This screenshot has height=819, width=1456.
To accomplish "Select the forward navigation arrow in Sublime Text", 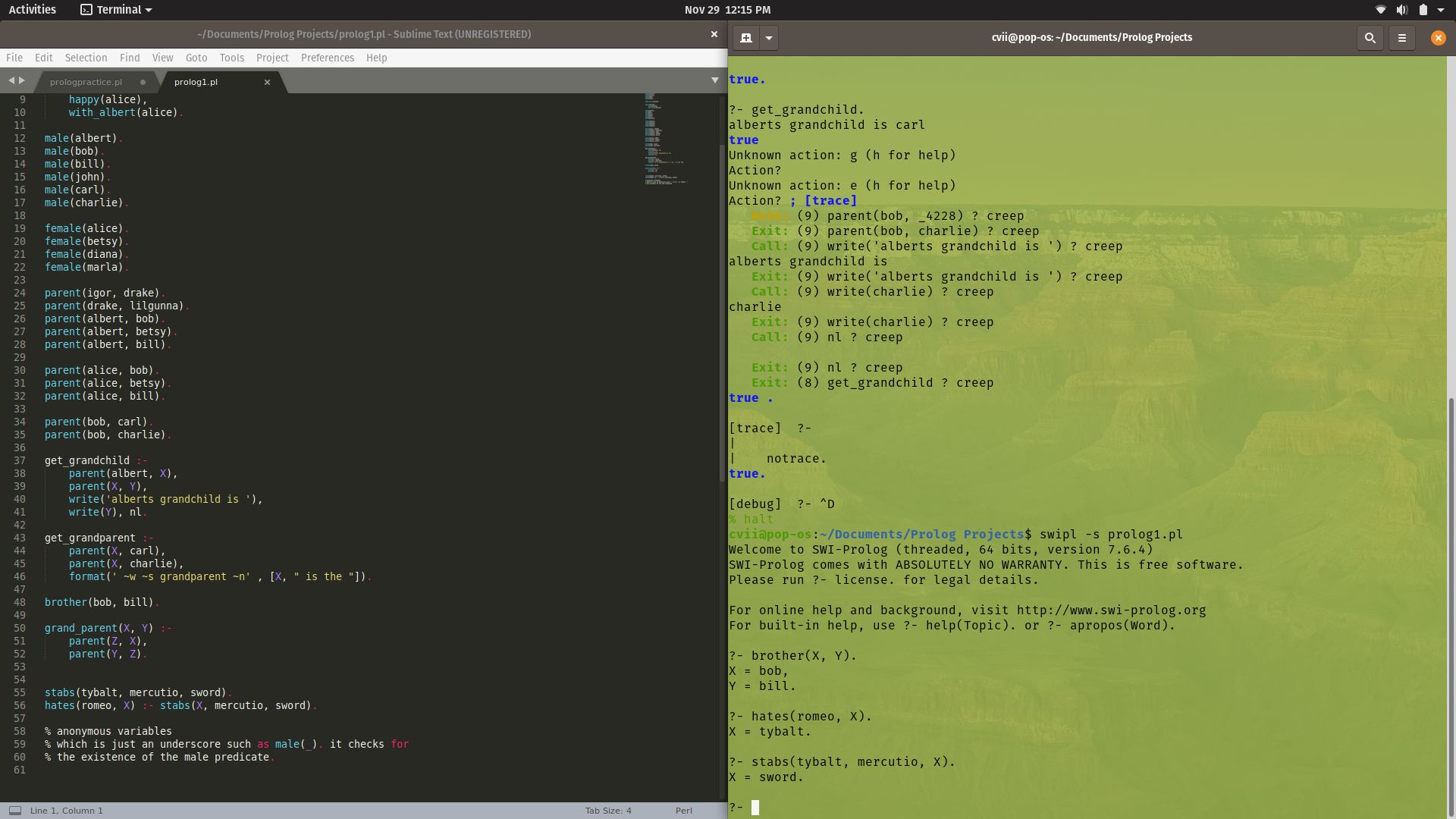I will point(22,80).
